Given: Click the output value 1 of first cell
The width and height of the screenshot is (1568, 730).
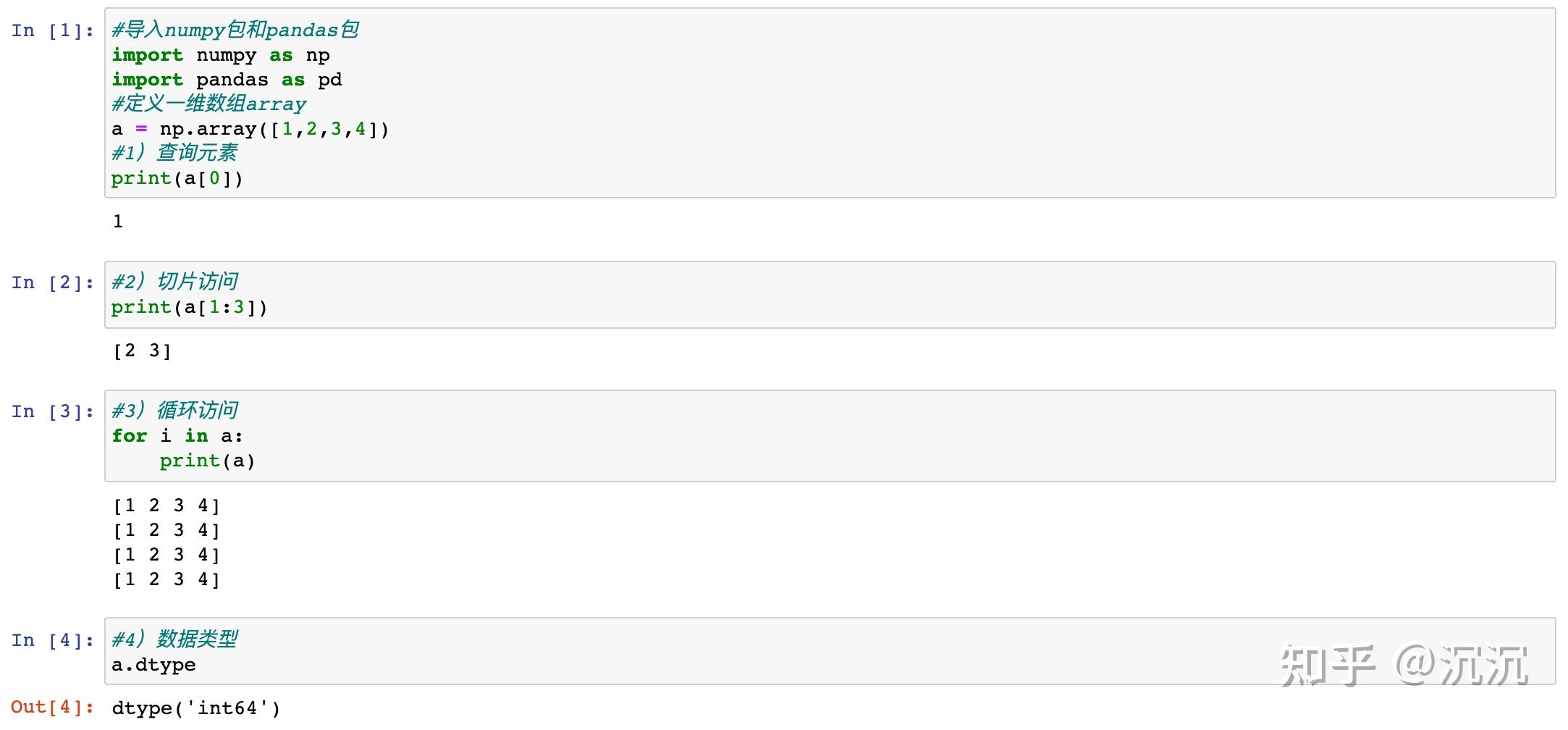Looking at the screenshot, I should tap(118, 222).
